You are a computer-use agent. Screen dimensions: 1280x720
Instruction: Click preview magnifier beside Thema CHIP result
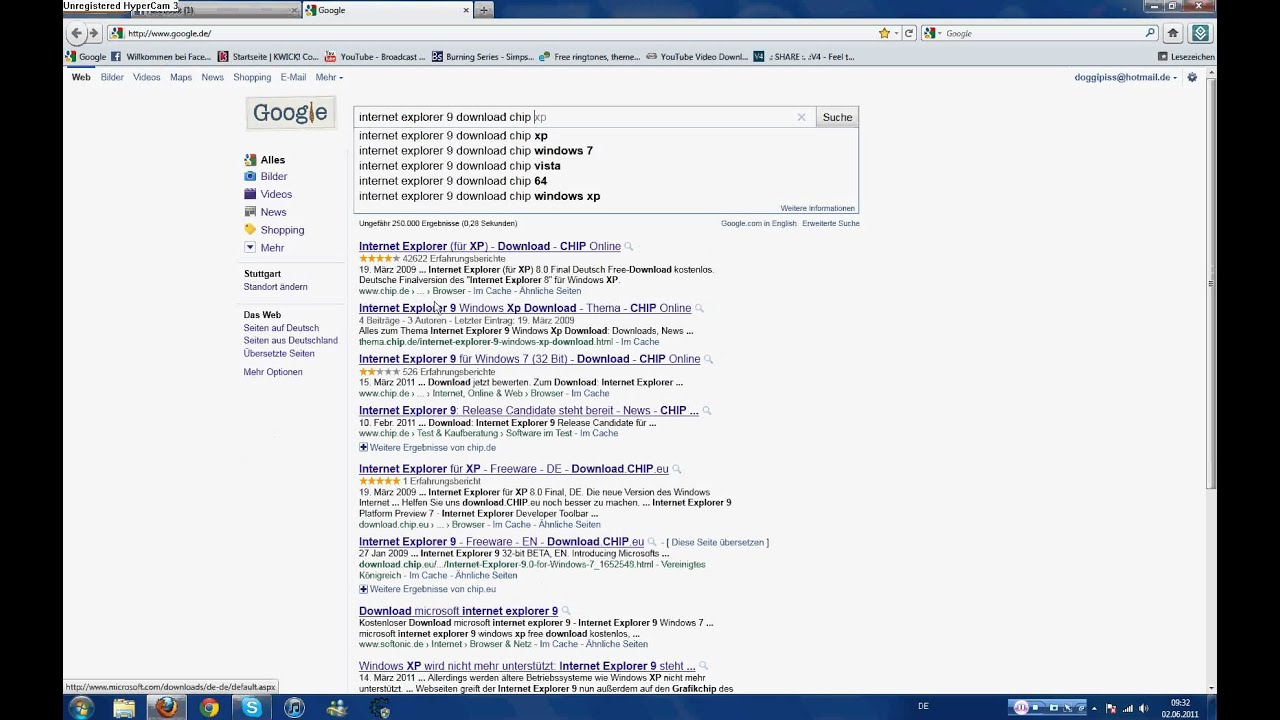pos(699,309)
